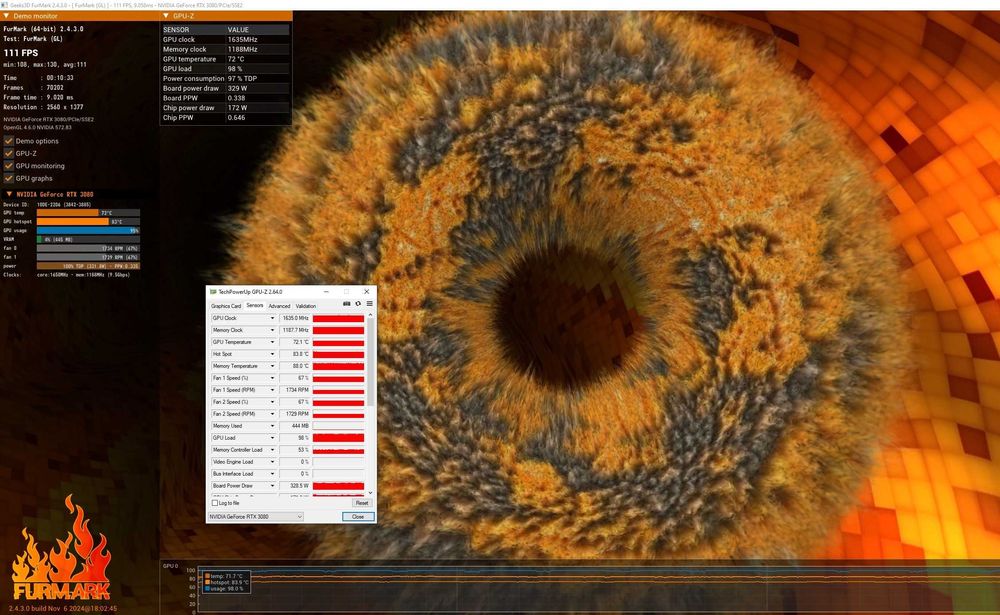The height and width of the screenshot is (615, 1000).
Task: Collapse the Demo monitor panel triangle
Action: tap(6, 17)
